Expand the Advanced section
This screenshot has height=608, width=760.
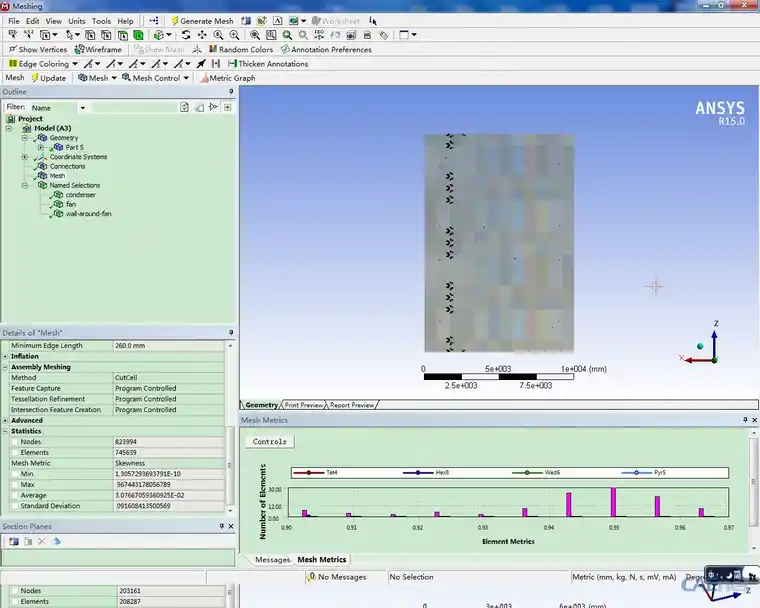coord(5,420)
